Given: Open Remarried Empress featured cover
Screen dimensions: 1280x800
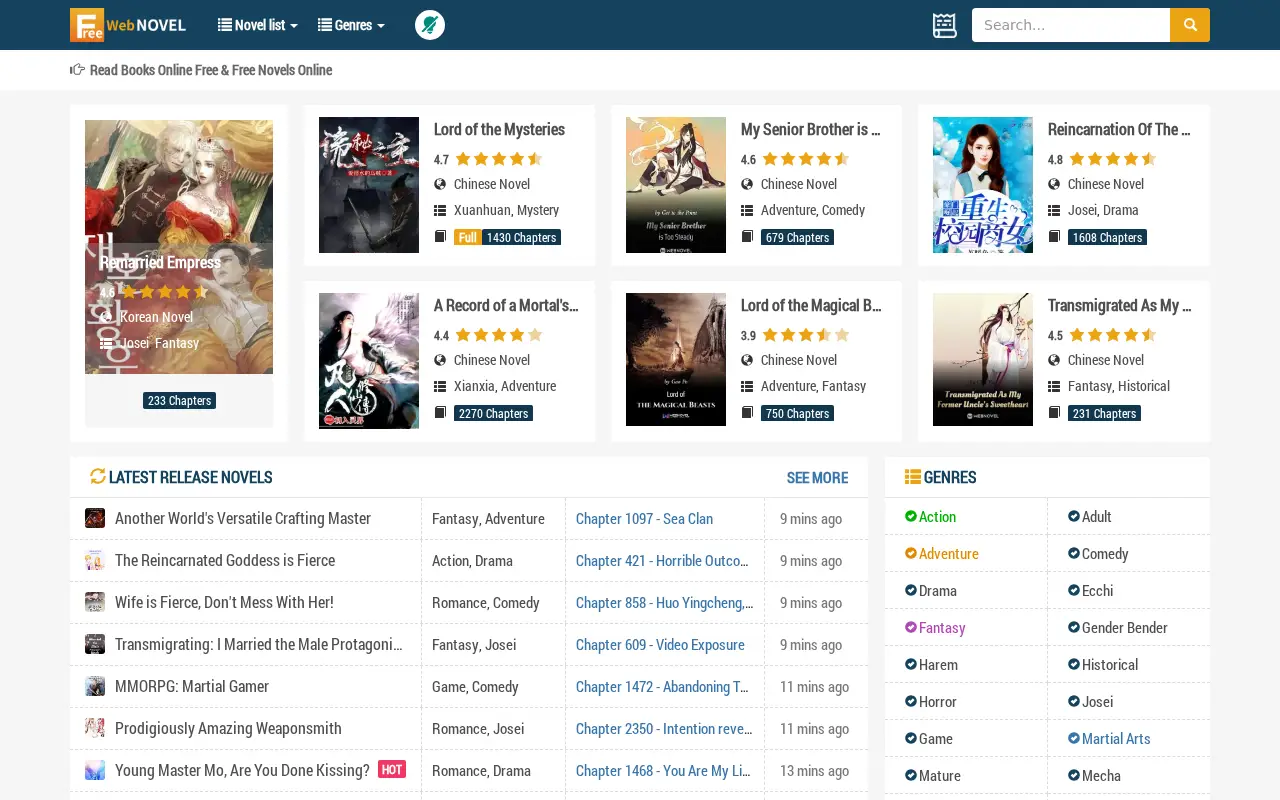Looking at the screenshot, I should (179, 247).
